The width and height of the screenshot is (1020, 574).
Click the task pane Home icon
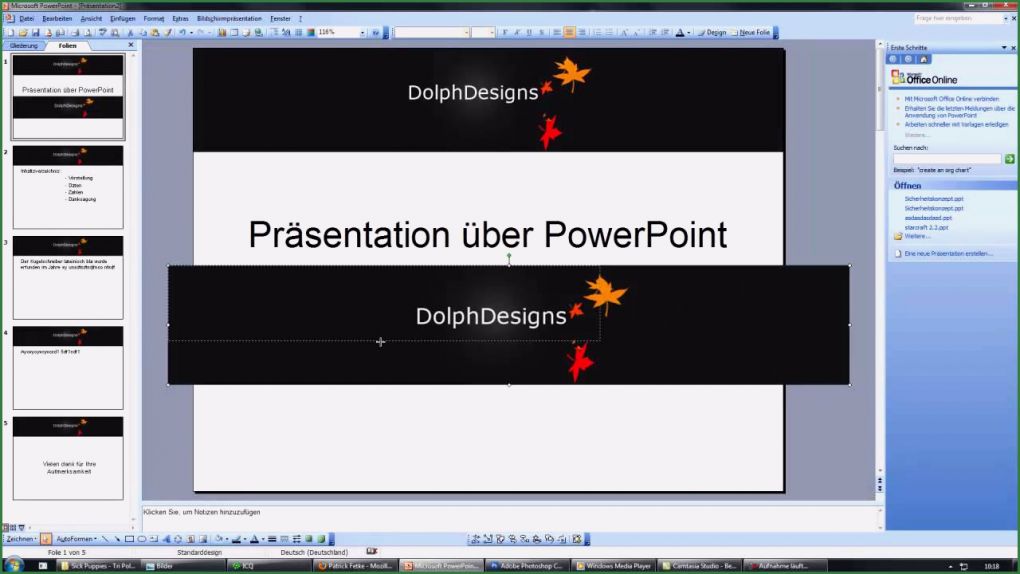[x=924, y=59]
